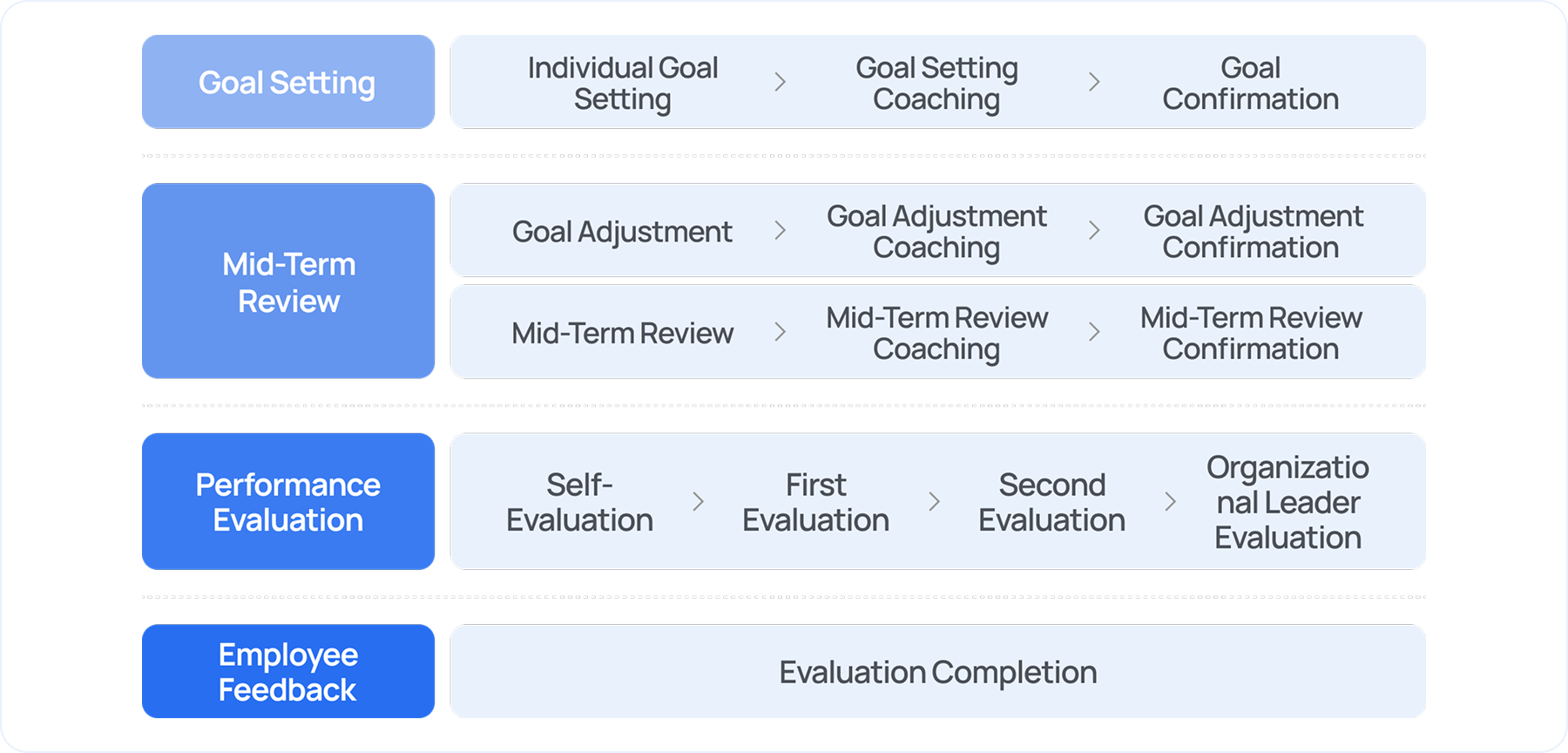
Task: Click the chevron after Self-Evaluation
Action: (x=698, y=502)
